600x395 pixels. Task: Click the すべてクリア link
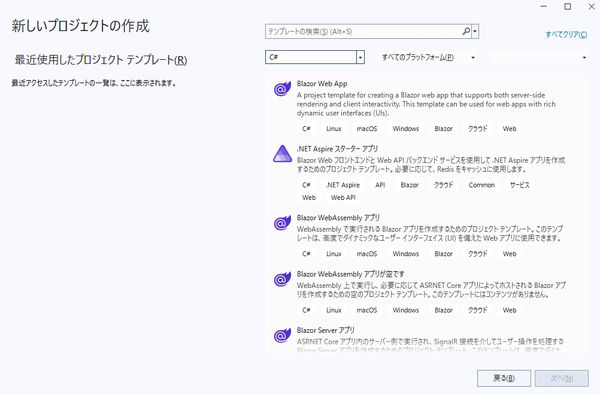tap(566, 34)
